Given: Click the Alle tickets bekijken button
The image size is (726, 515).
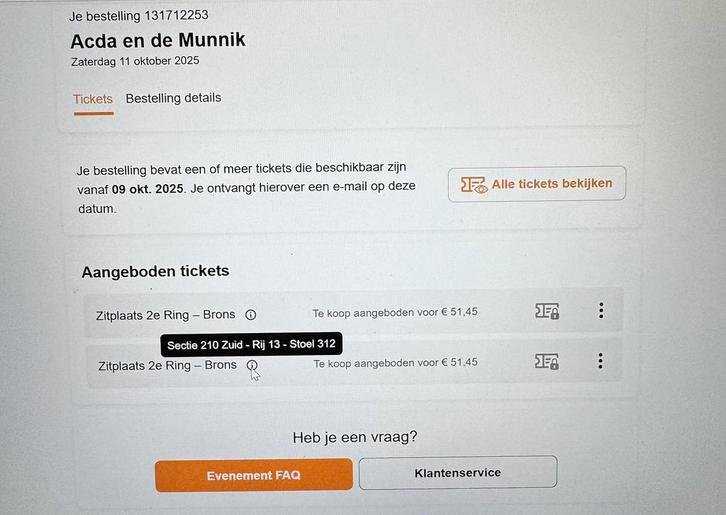Looking at the screenshot, I should click(x=537, y=184).
